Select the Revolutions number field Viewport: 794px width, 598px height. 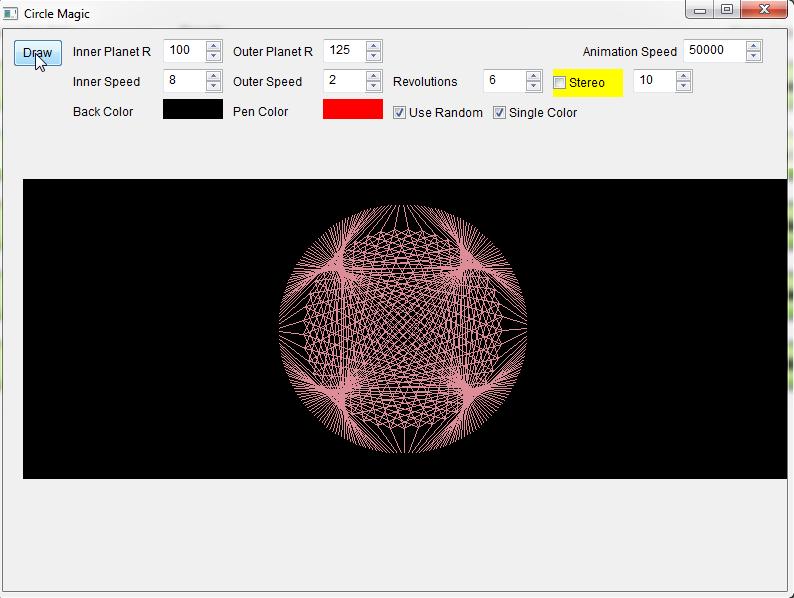tap(504, 81)
